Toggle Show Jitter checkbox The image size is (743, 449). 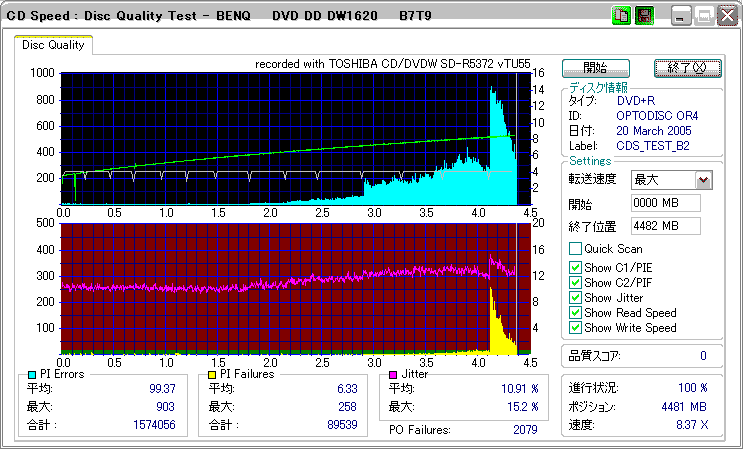pos(575,298)
